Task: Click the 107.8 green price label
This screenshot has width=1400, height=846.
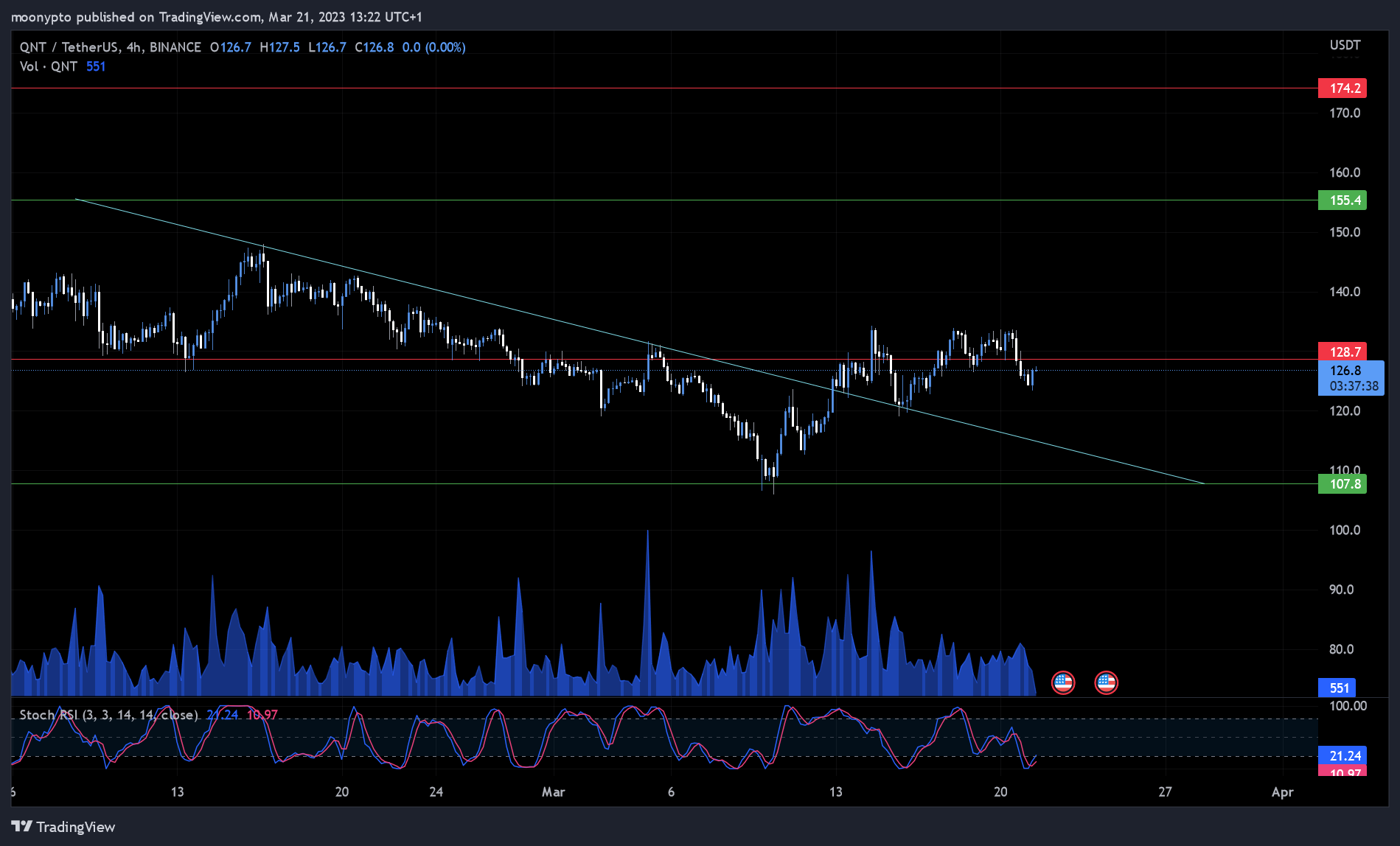Action: coord(1342,484)
